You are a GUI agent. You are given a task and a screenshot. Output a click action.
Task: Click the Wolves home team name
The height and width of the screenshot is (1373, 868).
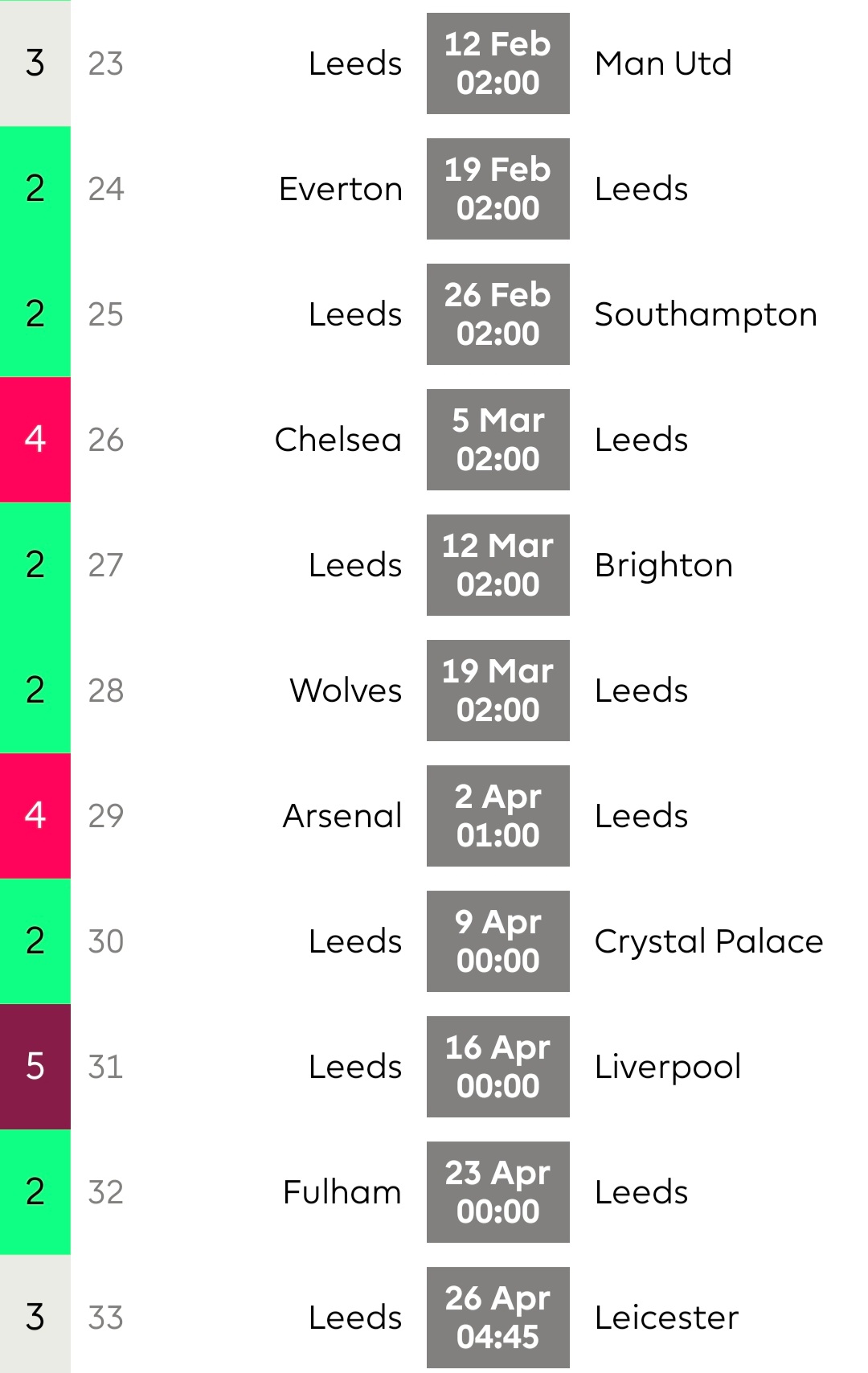[x=346, y=691]
